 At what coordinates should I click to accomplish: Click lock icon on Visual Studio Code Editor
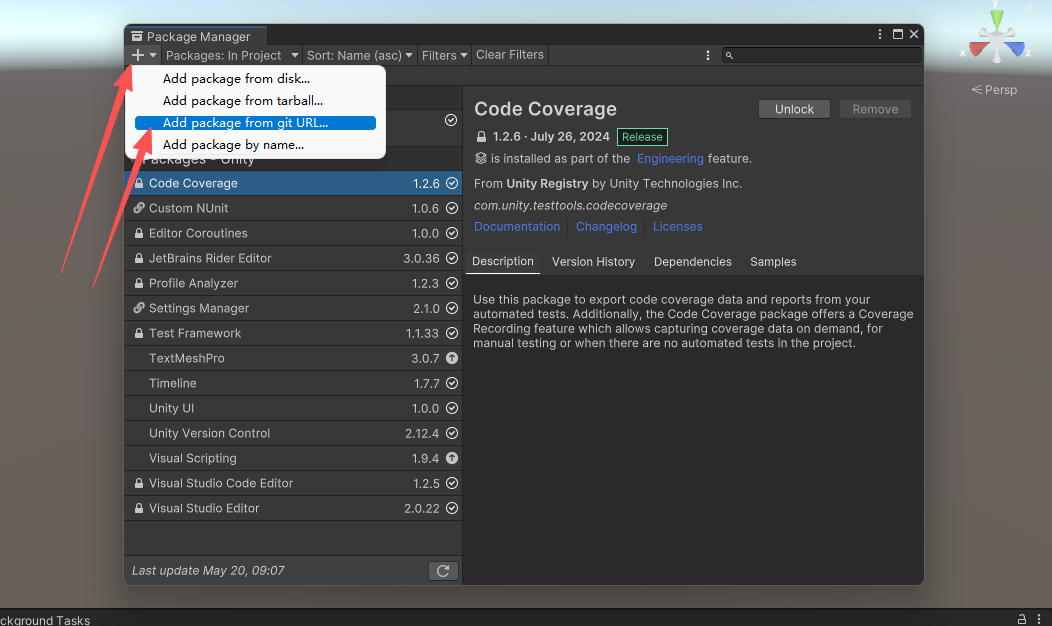139,483
